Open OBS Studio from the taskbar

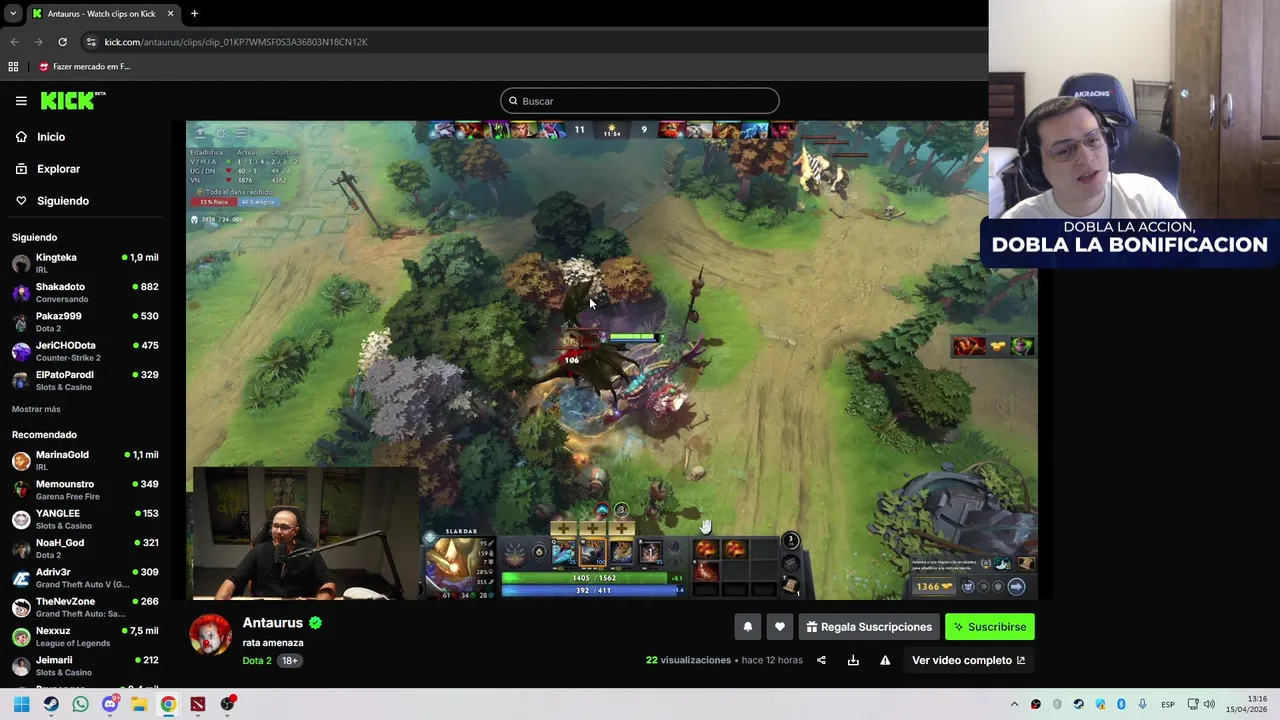click(228, 704)
